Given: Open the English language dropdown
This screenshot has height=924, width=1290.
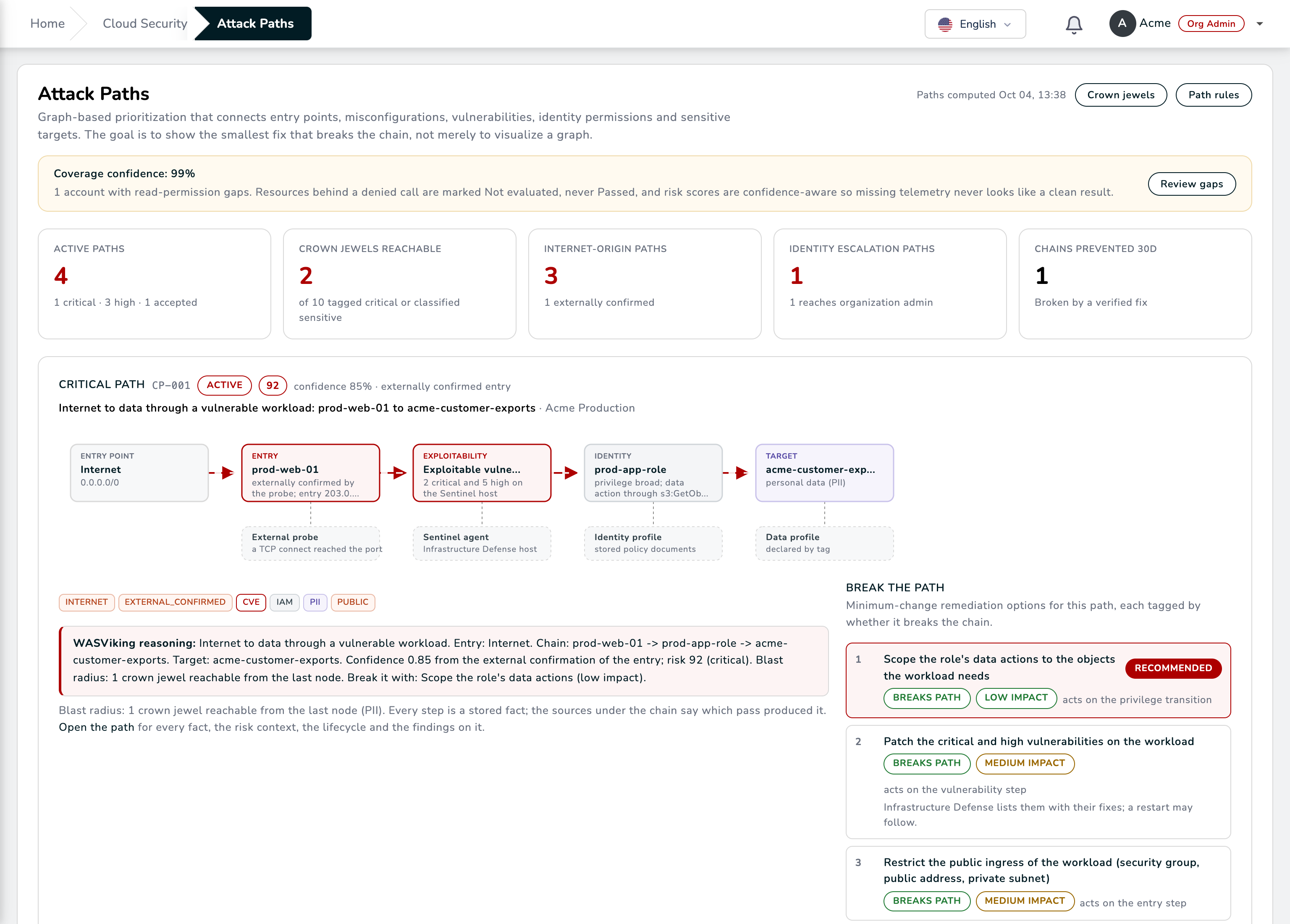Looking at the screenshot, I should tap(975, 24).
